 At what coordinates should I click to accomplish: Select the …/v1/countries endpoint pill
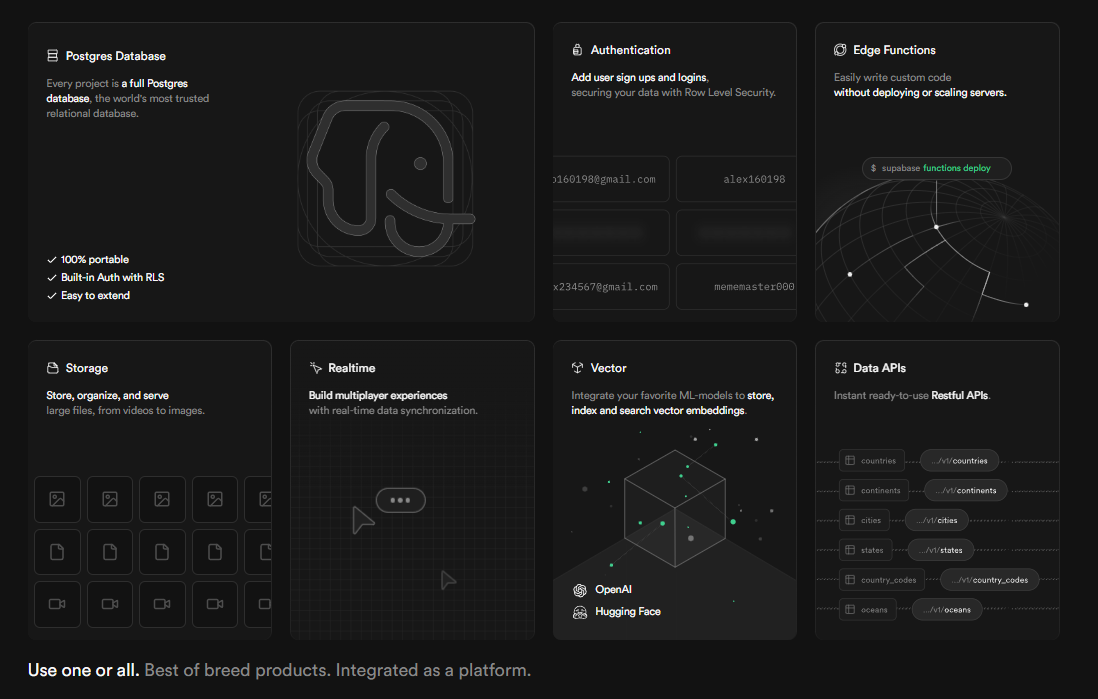pos(959,461)
